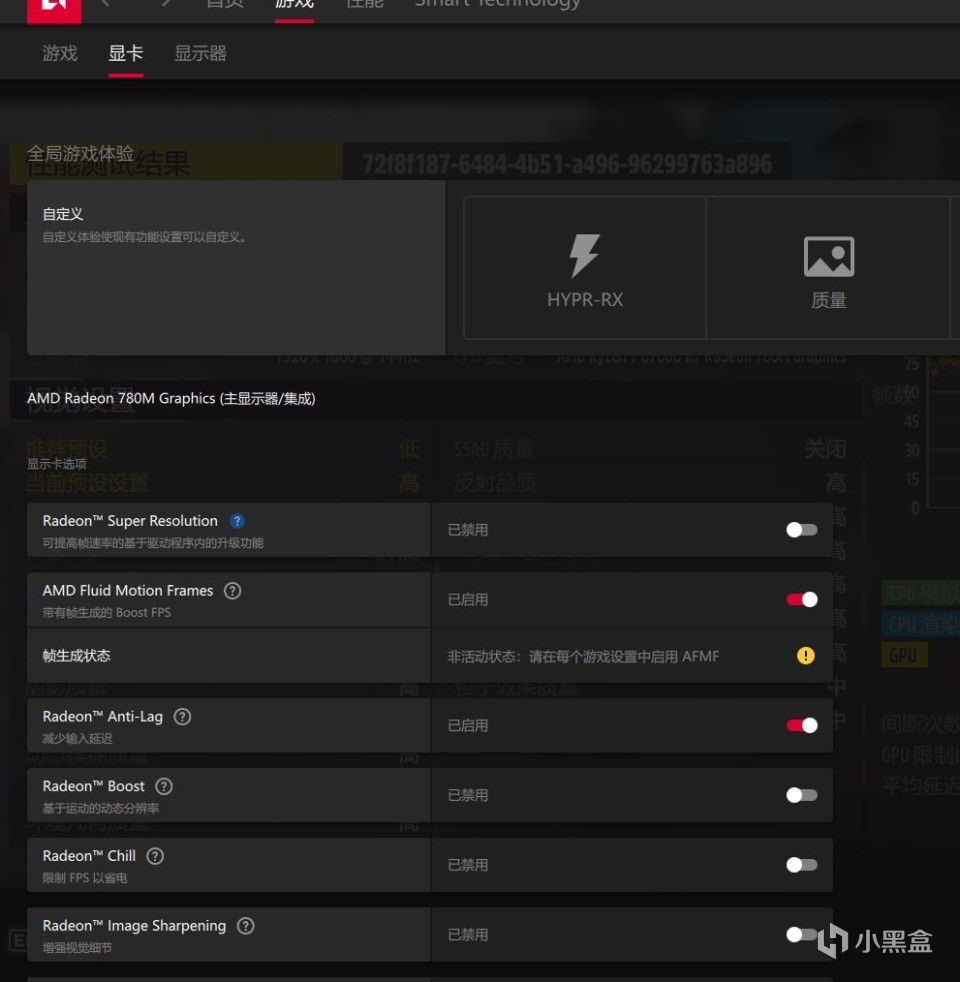Click Radeon Chill label
The width and height of the screenshot is (960, 982).
(89, 856)
